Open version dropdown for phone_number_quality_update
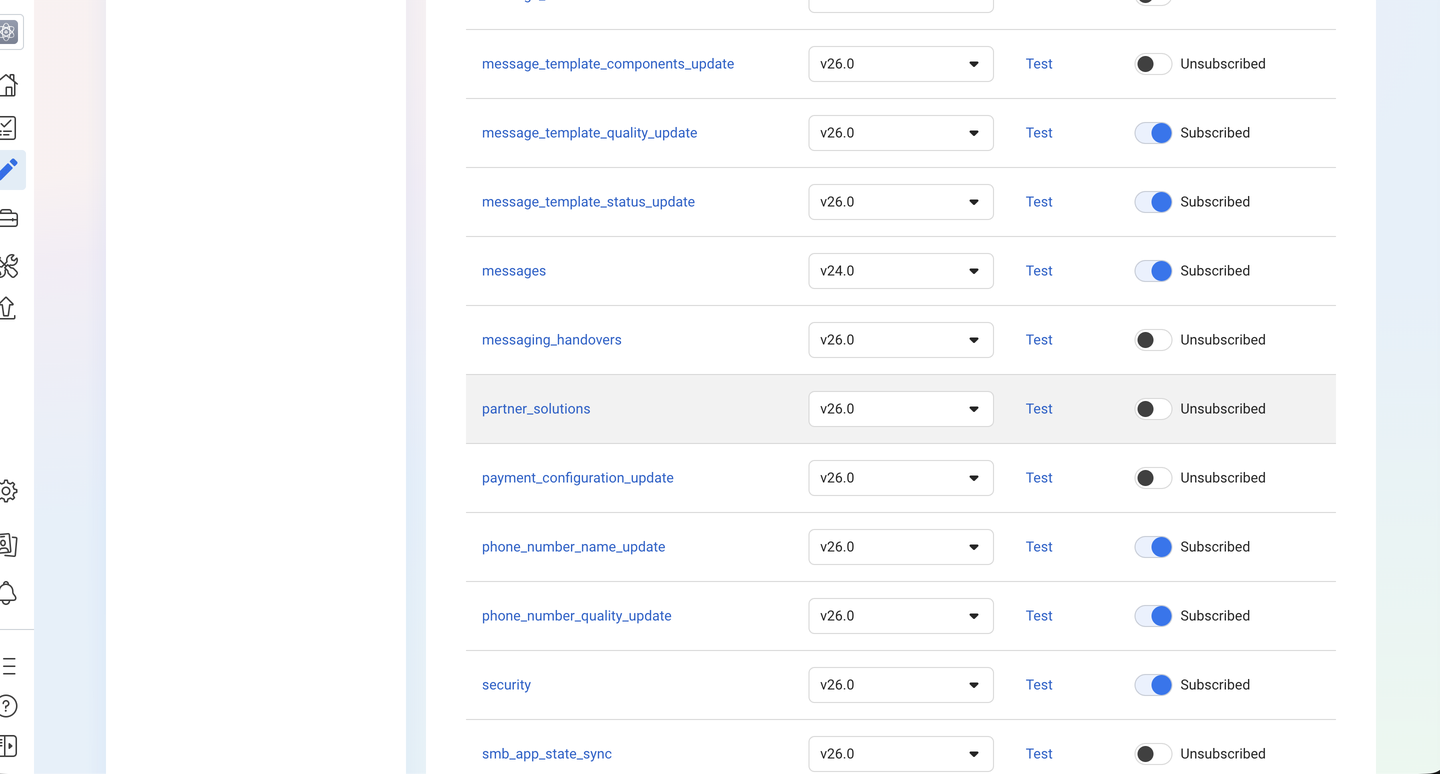 [x=901, y=616]
